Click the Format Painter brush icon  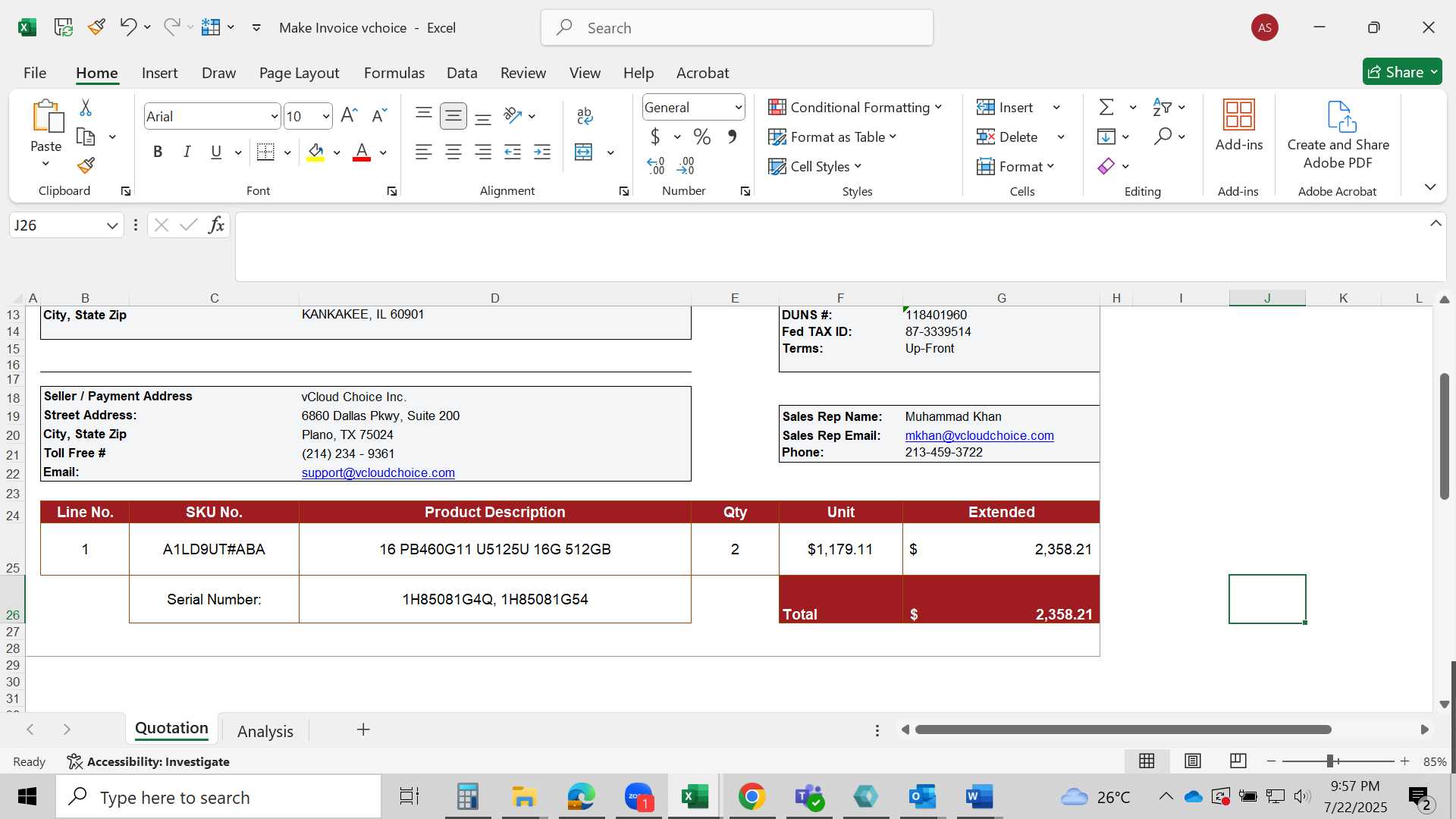click(86, 165)
